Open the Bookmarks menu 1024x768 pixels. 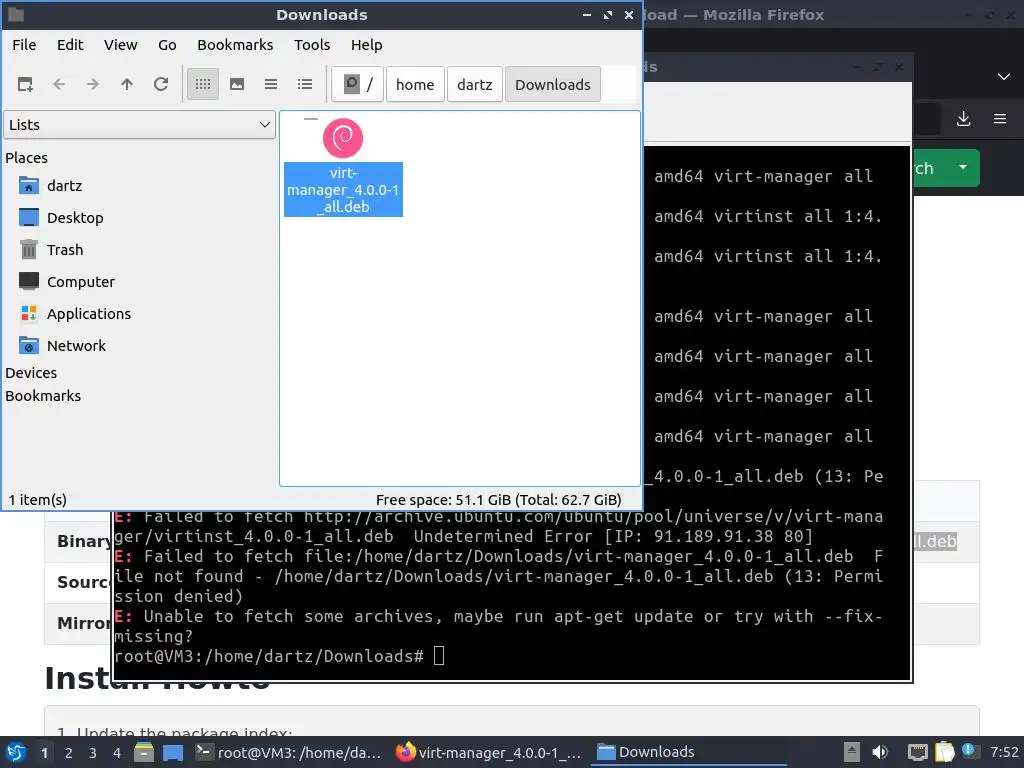tap(235, 45)
